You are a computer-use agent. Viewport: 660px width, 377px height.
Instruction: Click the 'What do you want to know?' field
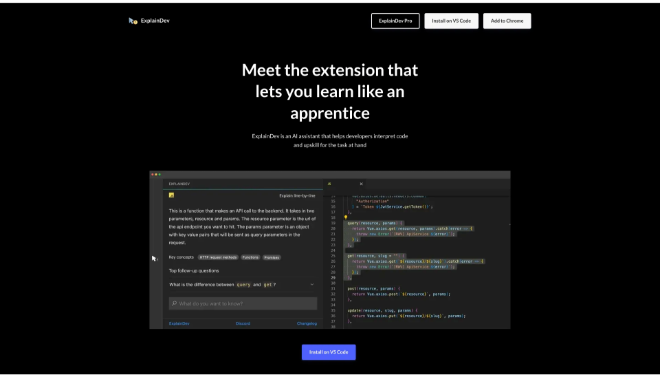pyautogui.click(x=243, y=303)
